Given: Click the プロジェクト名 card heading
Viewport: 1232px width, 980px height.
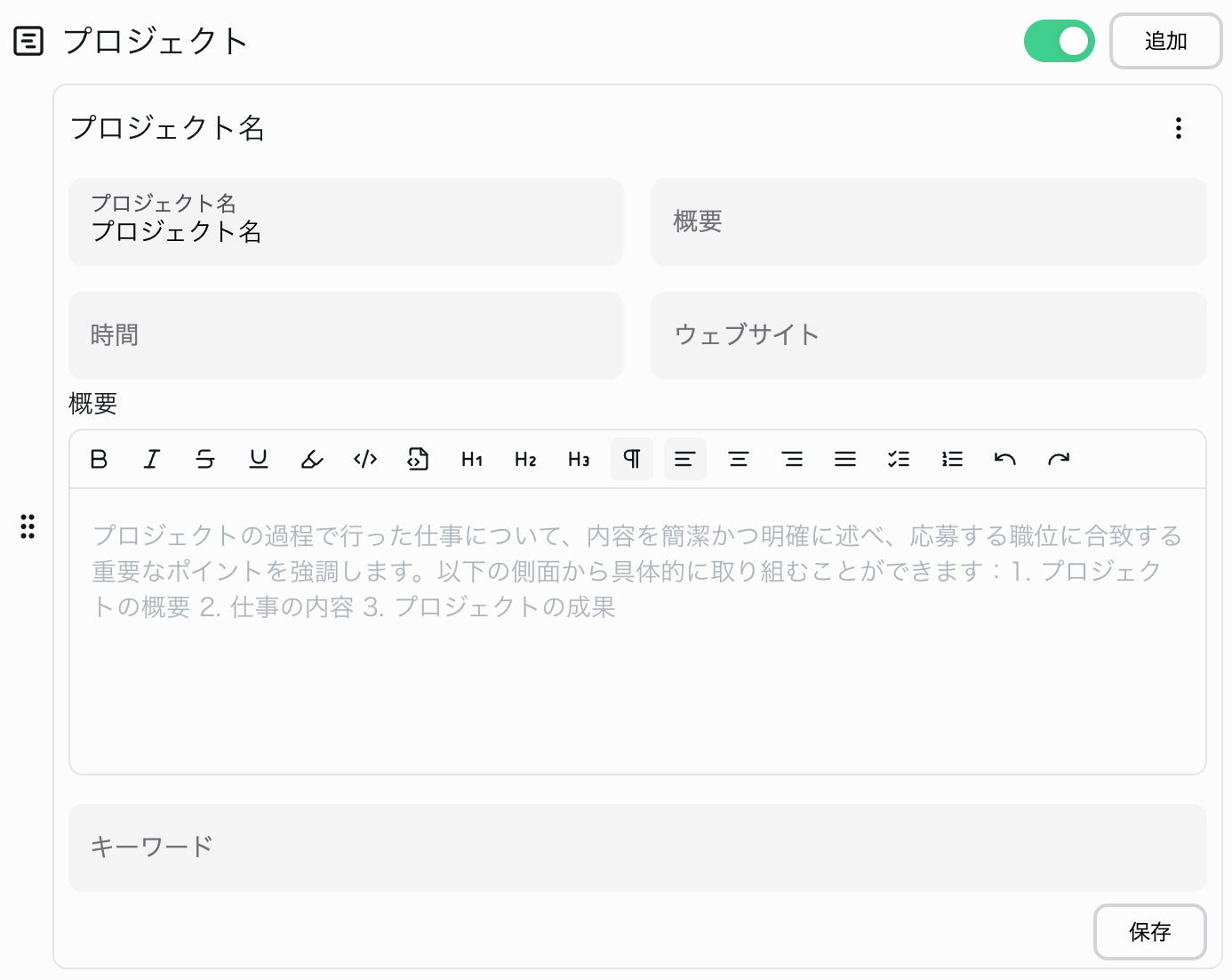Looking at the screenshot, I should click(167, 128).
